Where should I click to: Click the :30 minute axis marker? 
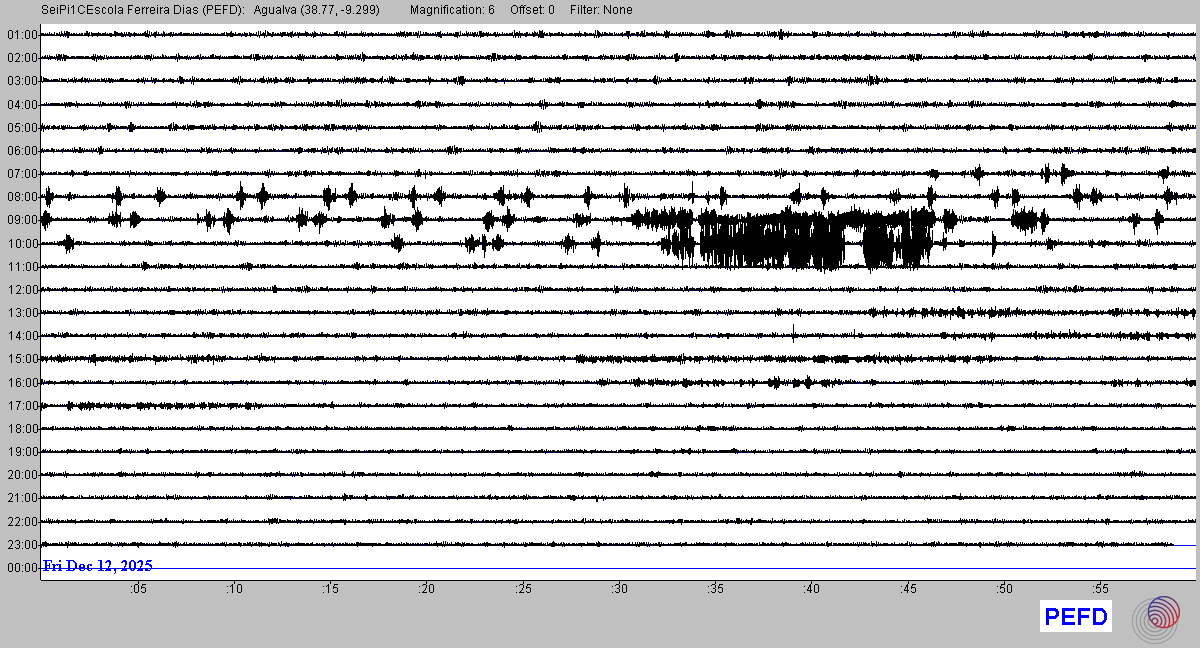point(618,589)
